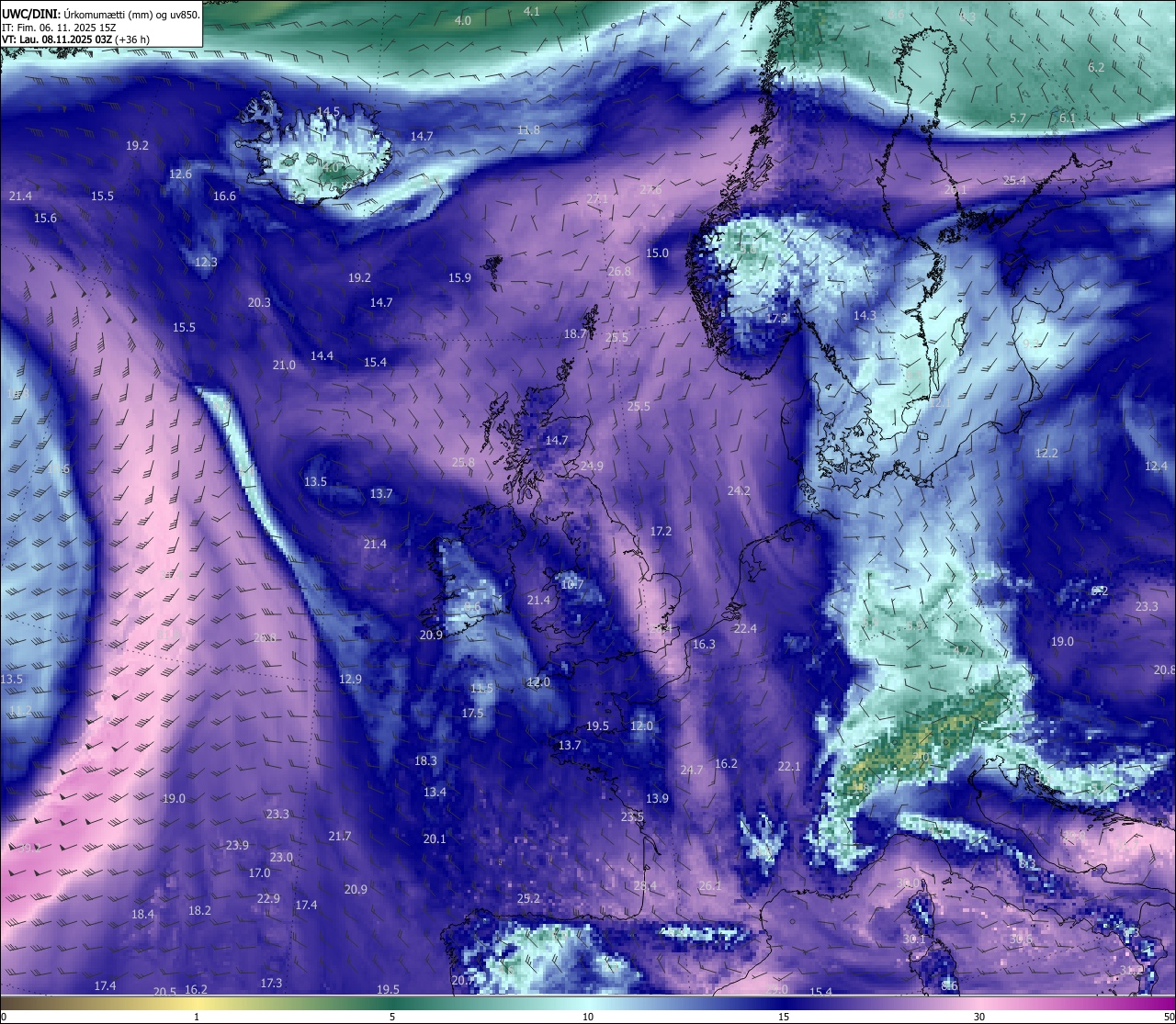Click the value 25.2 north of Spain

pos(528,898)
